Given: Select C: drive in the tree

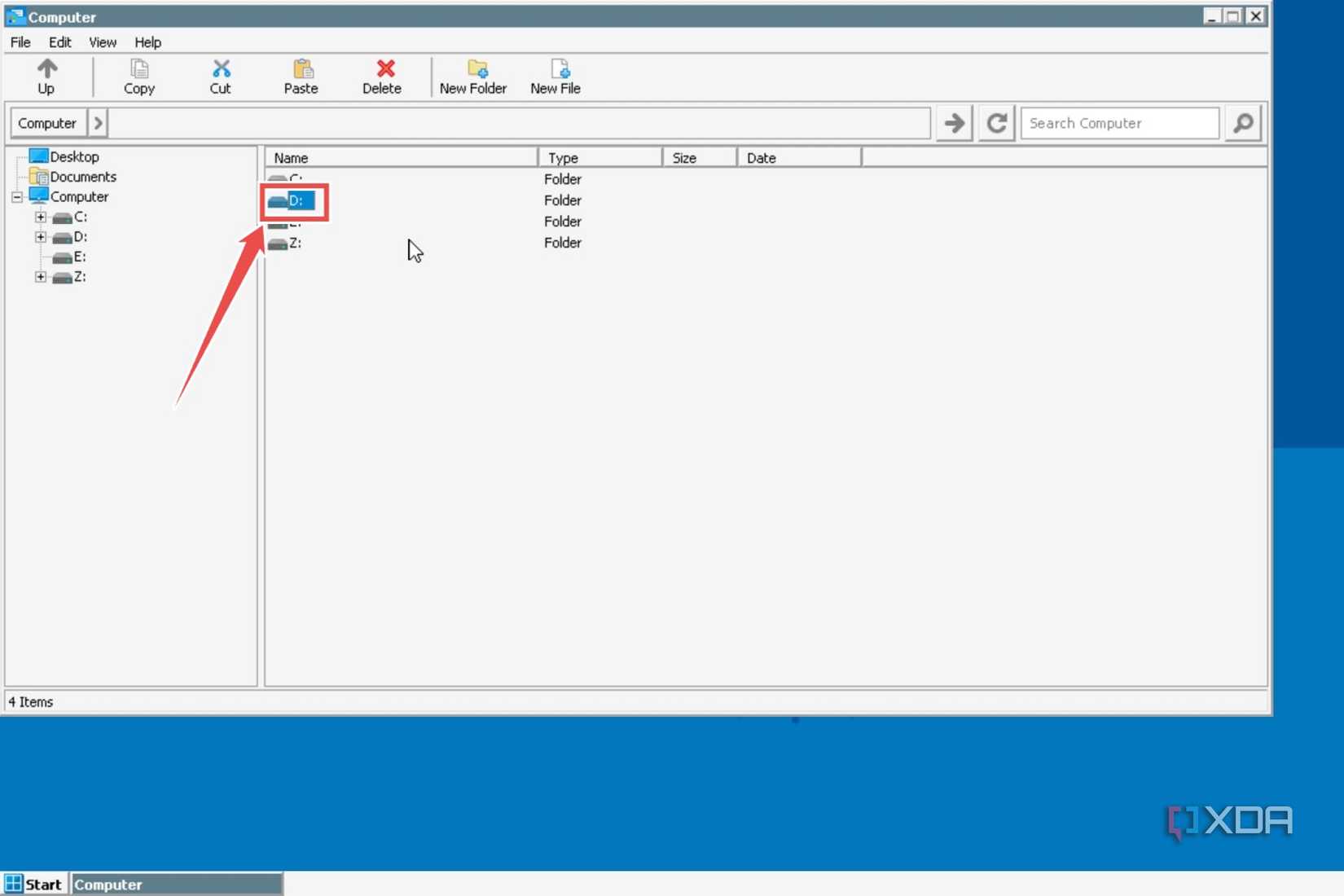Looking at the screenshot, I should click(81, 217).
